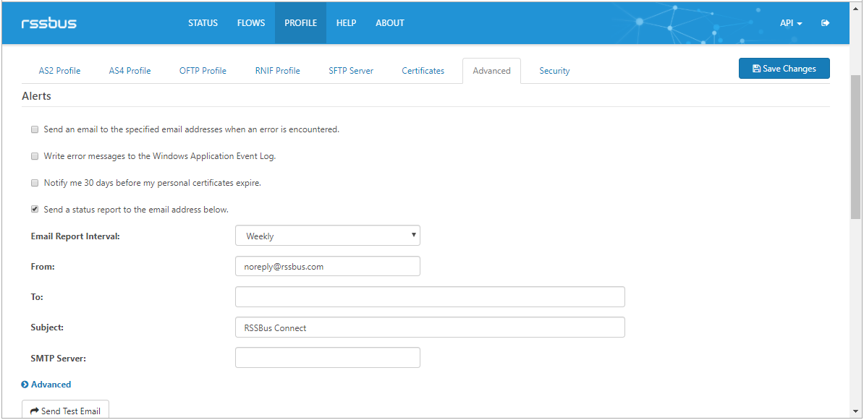Screen dimensions: 864x420
Task: Open the Email Report Interval dropdown
Action: pos(328,235)
